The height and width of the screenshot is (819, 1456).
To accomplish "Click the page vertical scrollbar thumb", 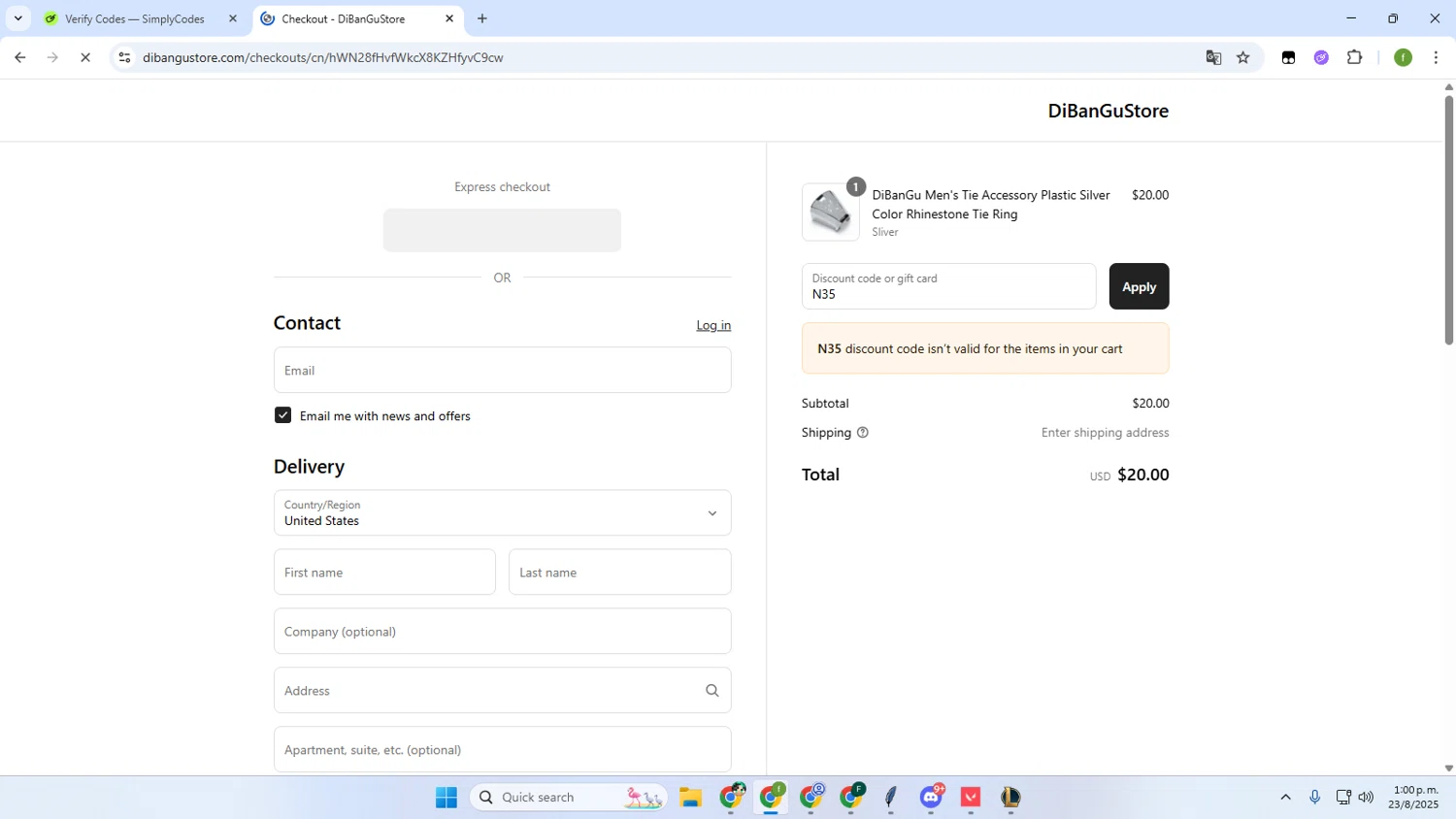I will (x=1448, y=218).
